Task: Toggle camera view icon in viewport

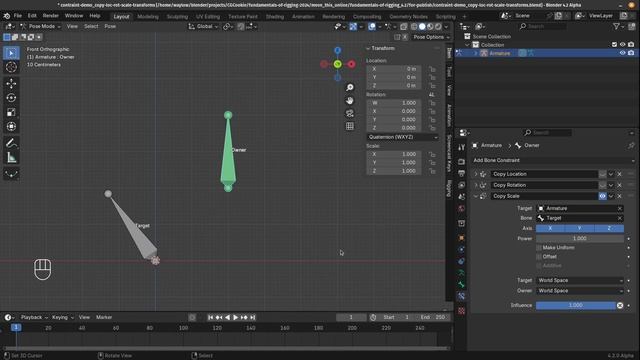Action: tap(350, 113)
